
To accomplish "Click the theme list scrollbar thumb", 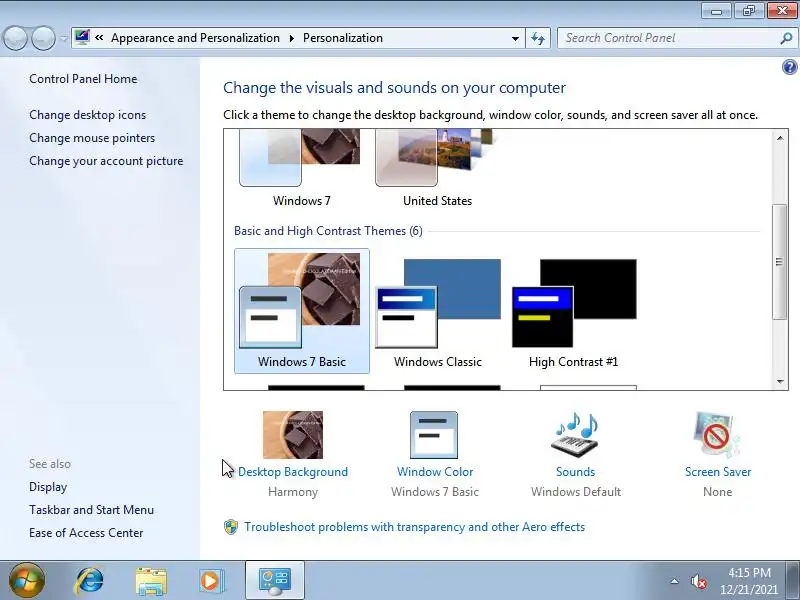I will (x=779, y=262).
